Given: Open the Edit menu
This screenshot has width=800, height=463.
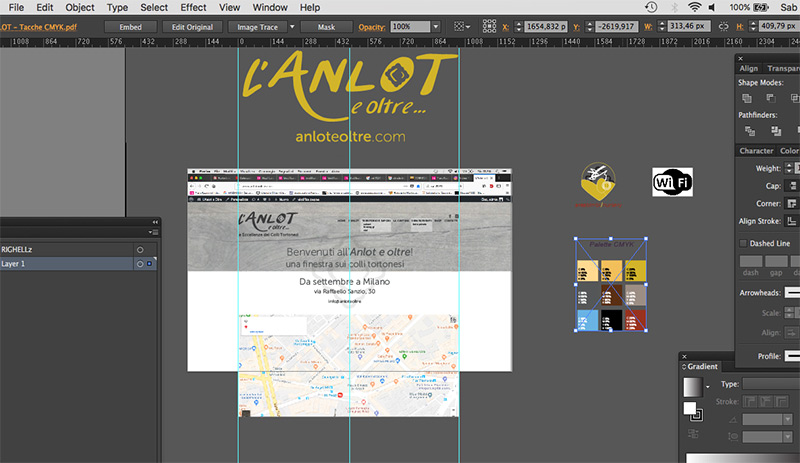Looking at the screenshot, I should point(44,7).
